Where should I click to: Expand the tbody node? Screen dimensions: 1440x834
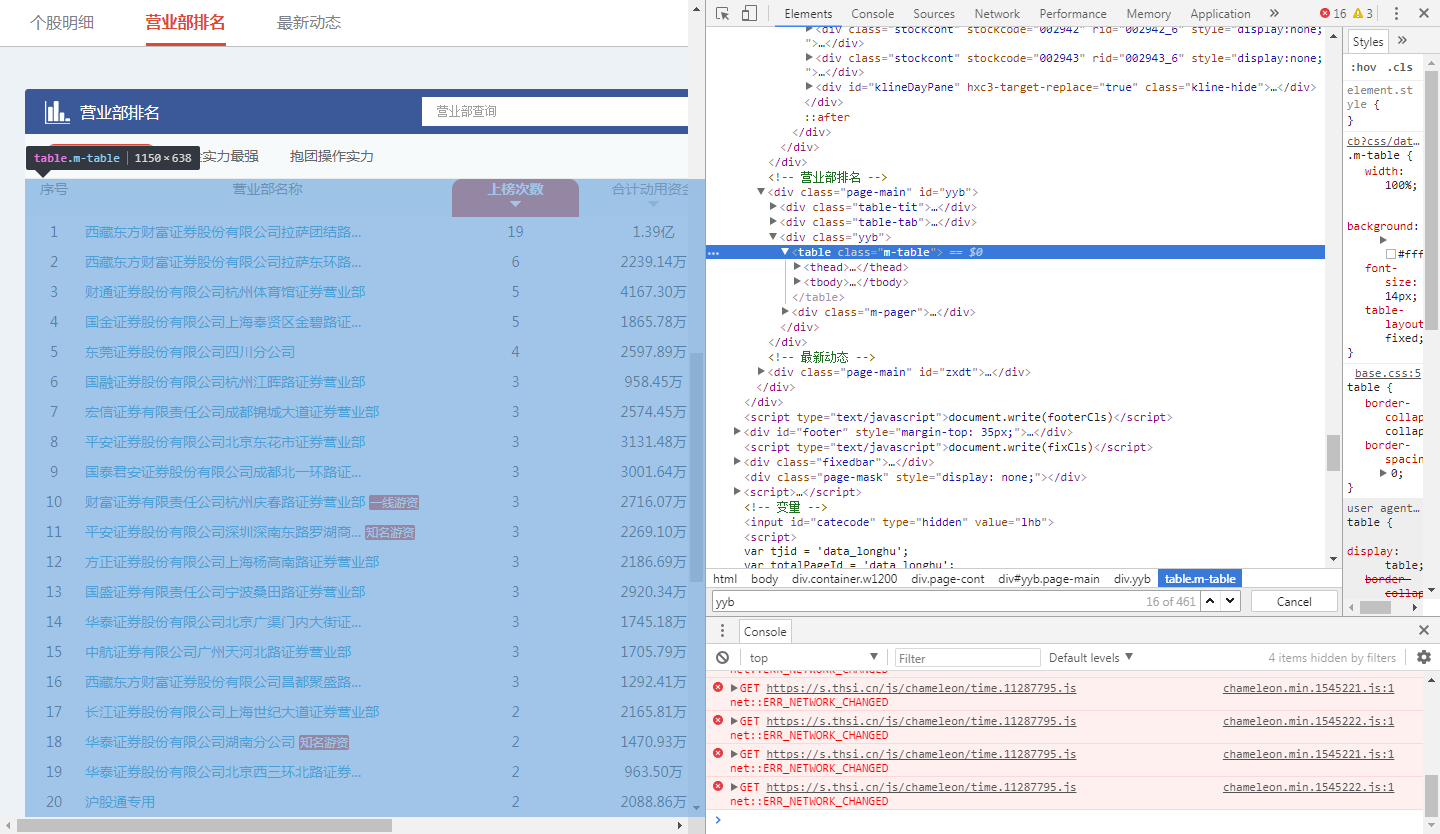tap(797, 282)
